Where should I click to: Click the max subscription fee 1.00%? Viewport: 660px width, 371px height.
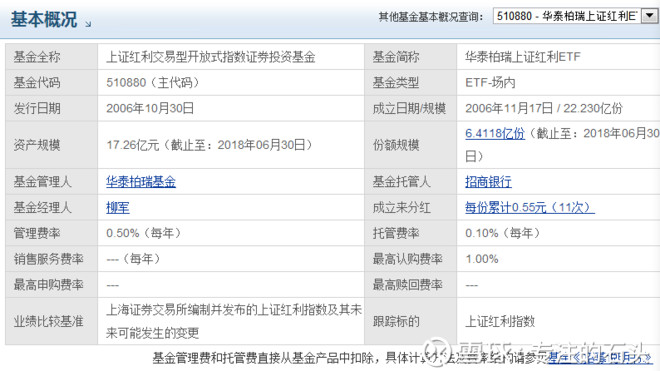tap(482, 259)
